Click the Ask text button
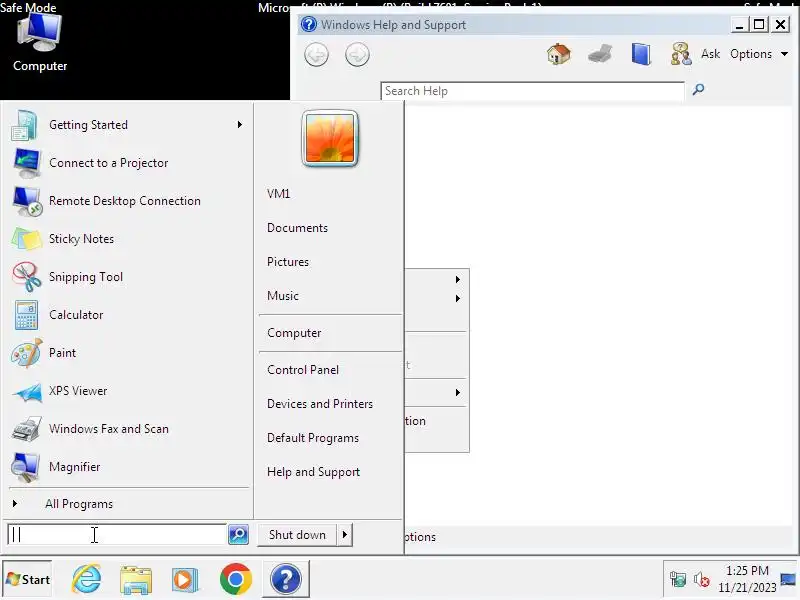The height and width of the screenshot is (600, 800). coord(710,54)
